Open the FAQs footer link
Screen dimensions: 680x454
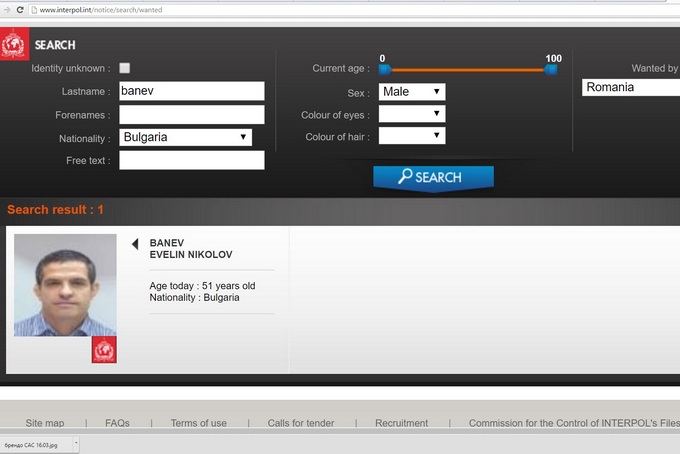117,423
